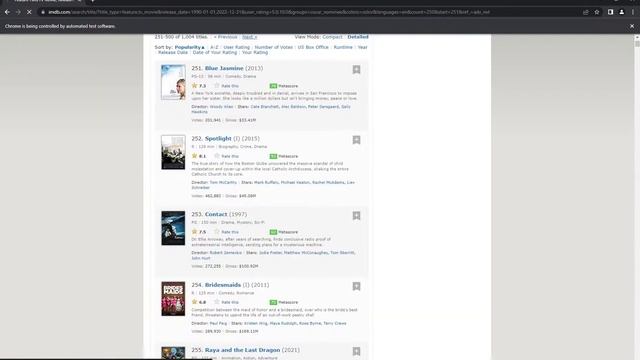
Task: Sort results by Release Date
Action: click(173, 53)
